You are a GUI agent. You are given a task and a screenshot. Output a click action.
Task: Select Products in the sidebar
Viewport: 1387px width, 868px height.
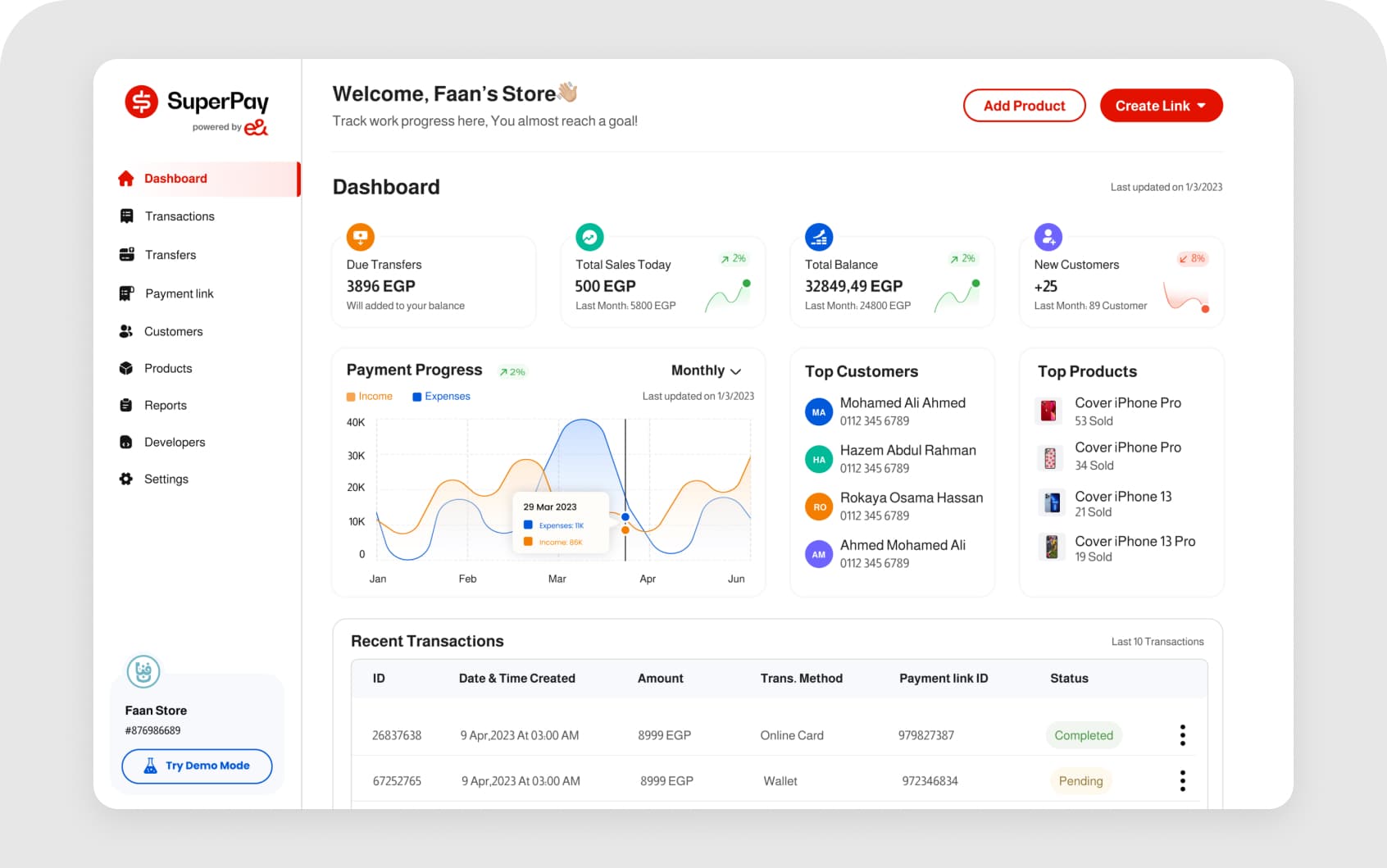(168, 368)
